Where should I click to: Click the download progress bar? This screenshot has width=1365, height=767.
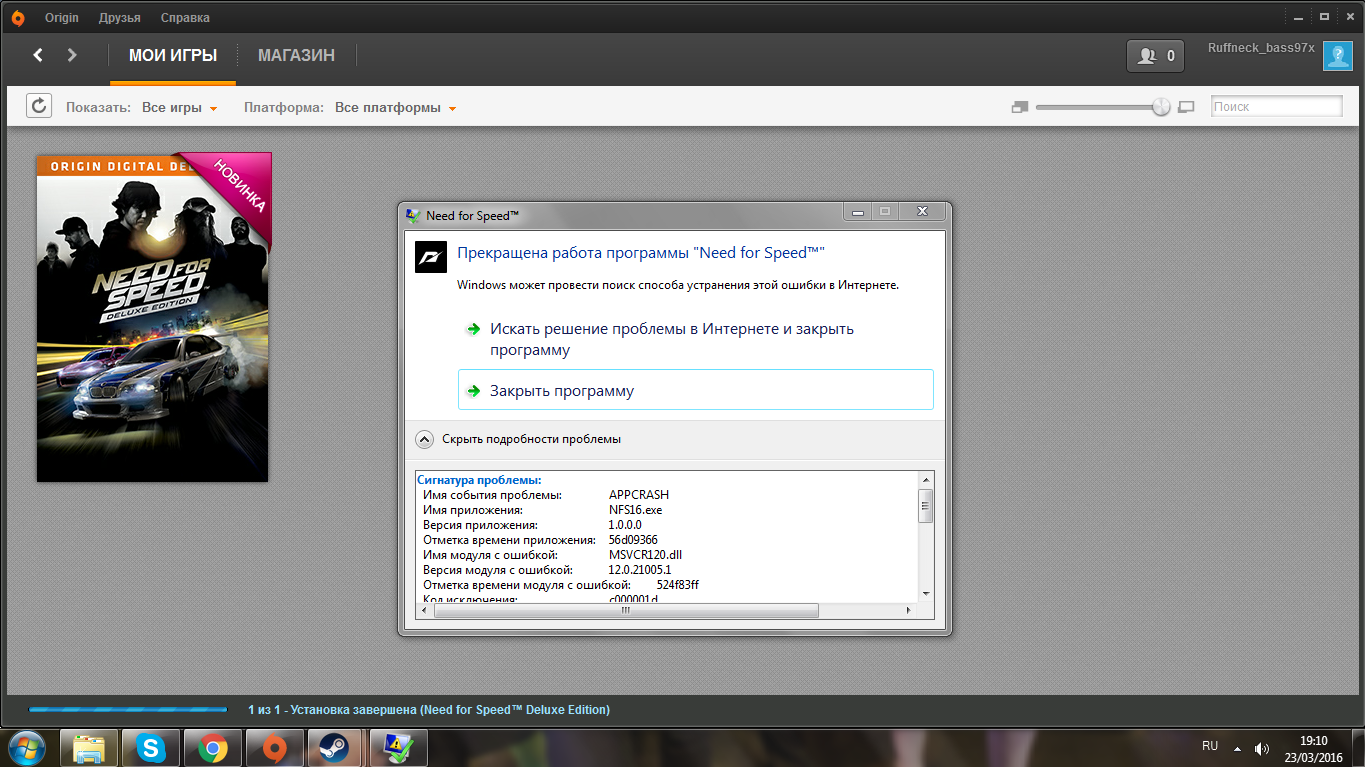click(x=128, y=709)
